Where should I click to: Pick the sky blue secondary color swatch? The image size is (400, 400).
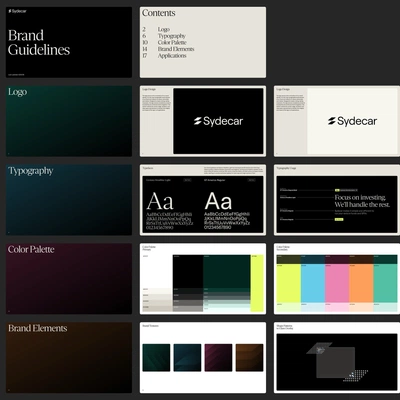point(313,283)
